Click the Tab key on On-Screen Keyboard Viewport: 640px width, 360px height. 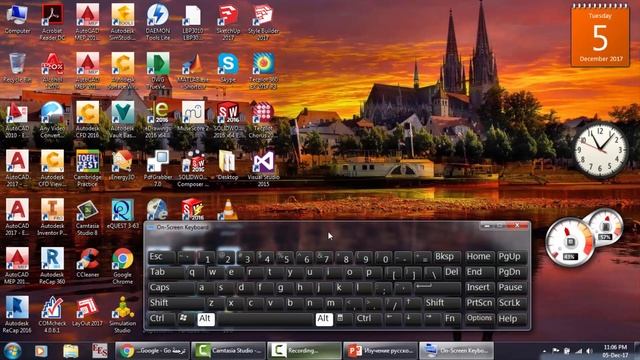(165, 272)
